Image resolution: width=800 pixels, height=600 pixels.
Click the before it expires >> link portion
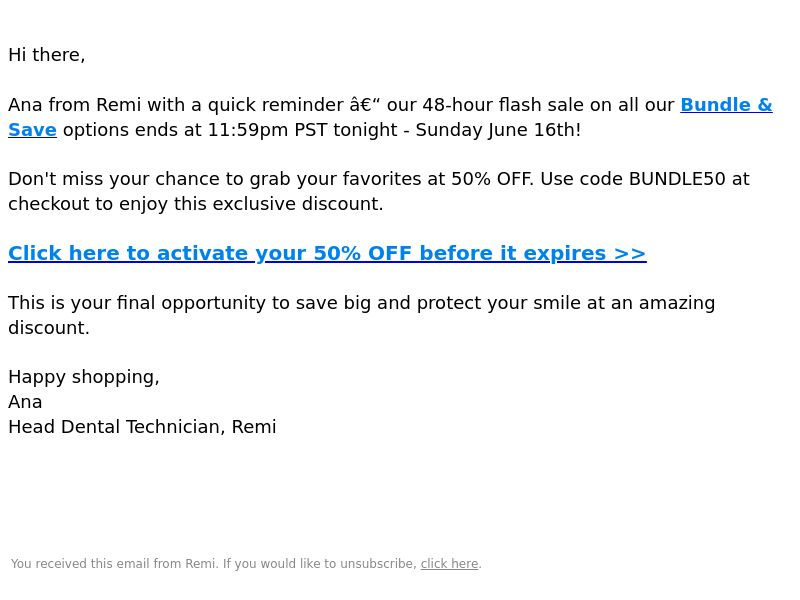(533, 254)
